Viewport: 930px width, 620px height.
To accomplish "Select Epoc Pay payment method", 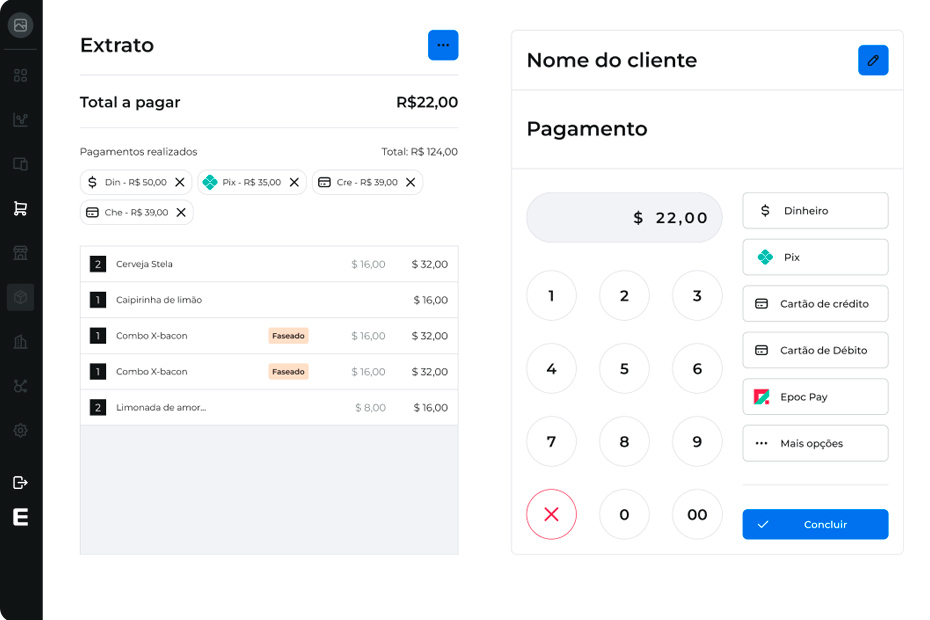I will [x=816, y=397].
